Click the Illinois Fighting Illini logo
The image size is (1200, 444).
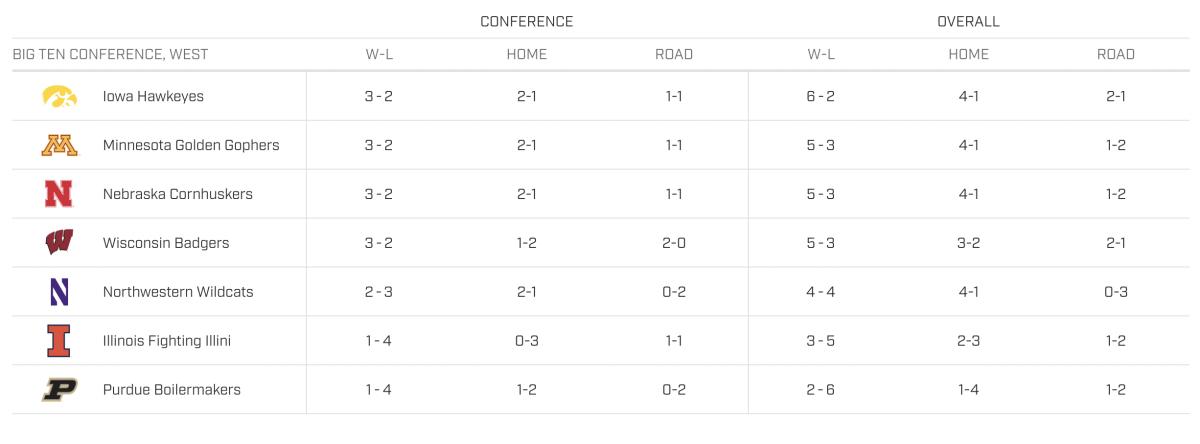click(x=59, y=341)
